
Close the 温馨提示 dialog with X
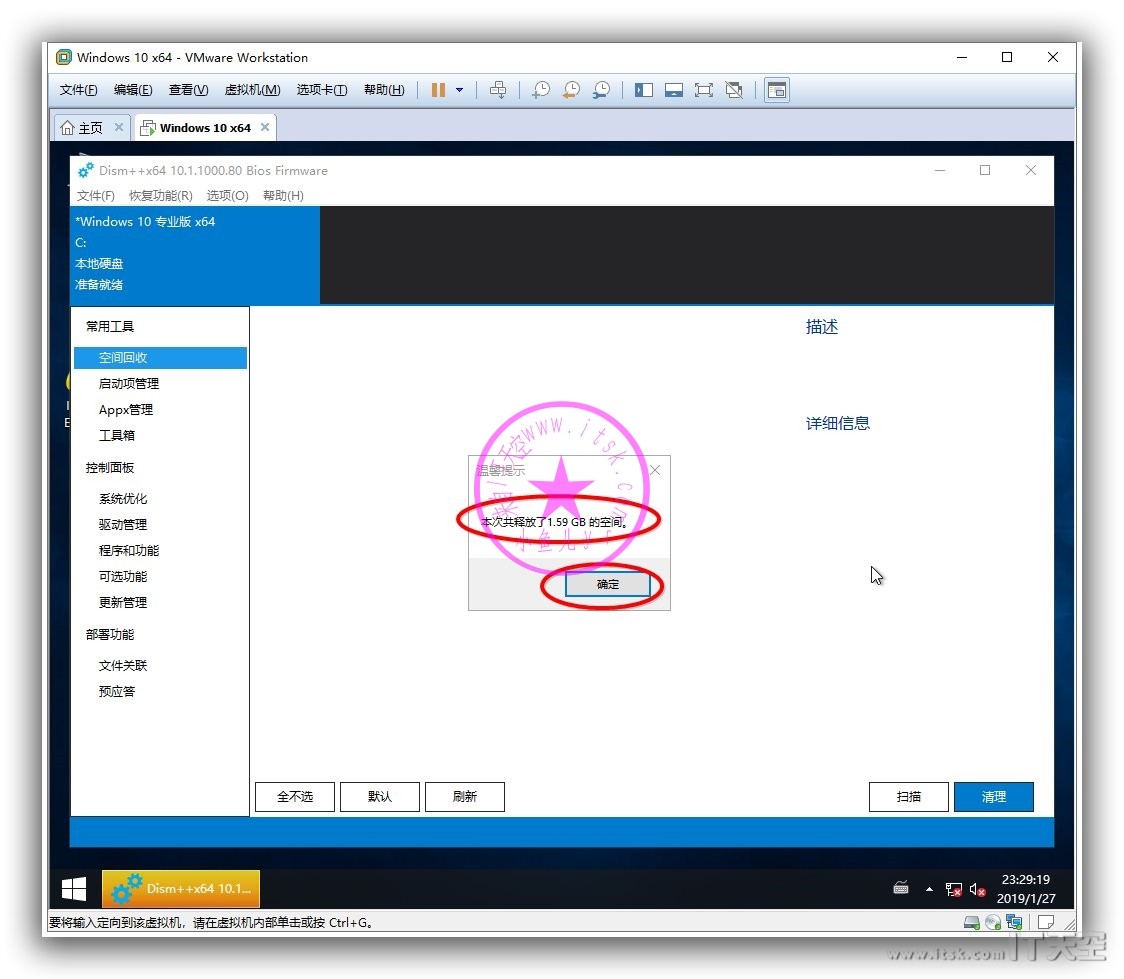point(655,470)
